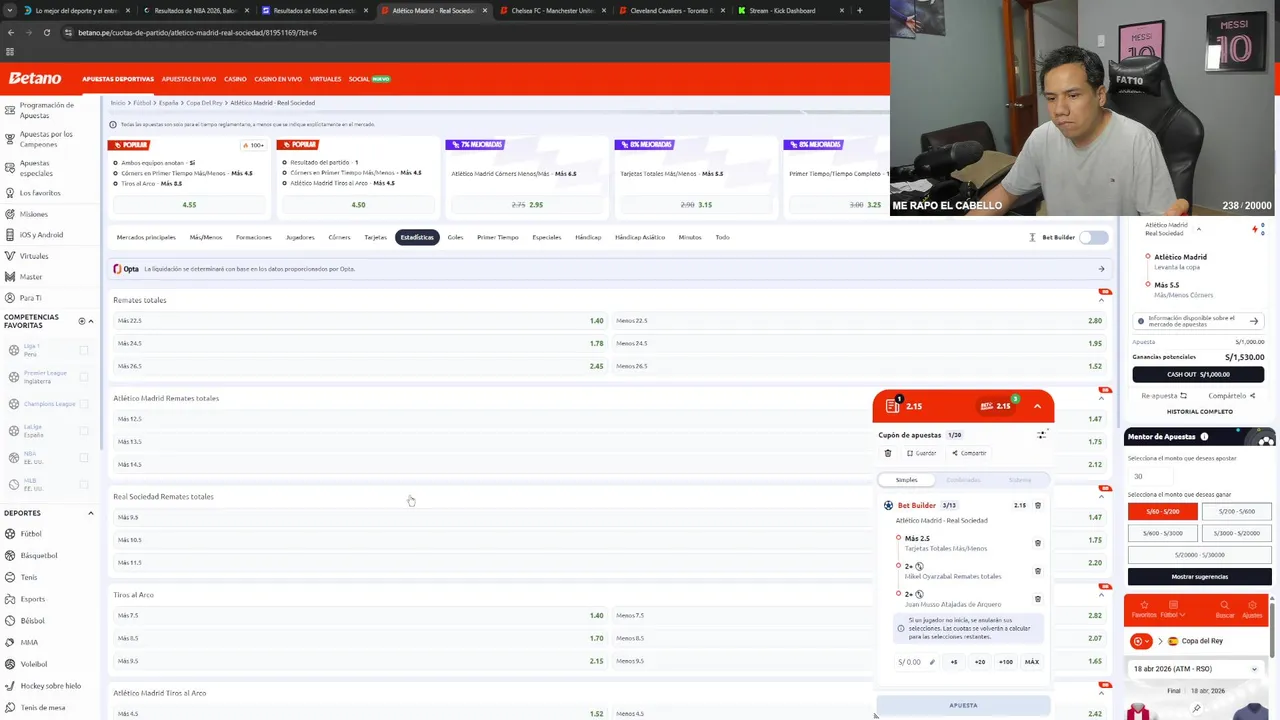The height and width of the screenshot is (720, 1280).
Task: Click the iOS y Android phone icon
Action: point(10,235)
